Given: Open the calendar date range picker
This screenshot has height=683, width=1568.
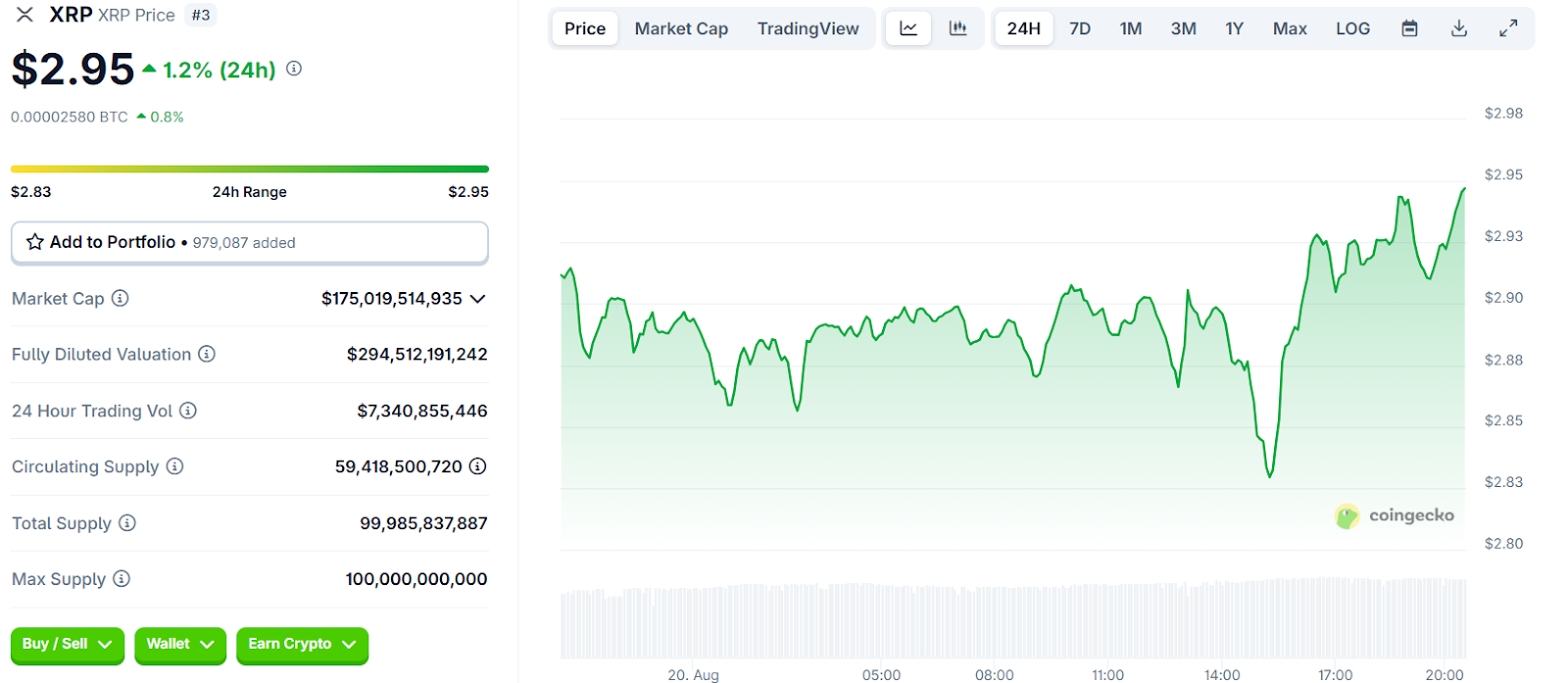Looking at the screenshot, I should coord(1409,28).
